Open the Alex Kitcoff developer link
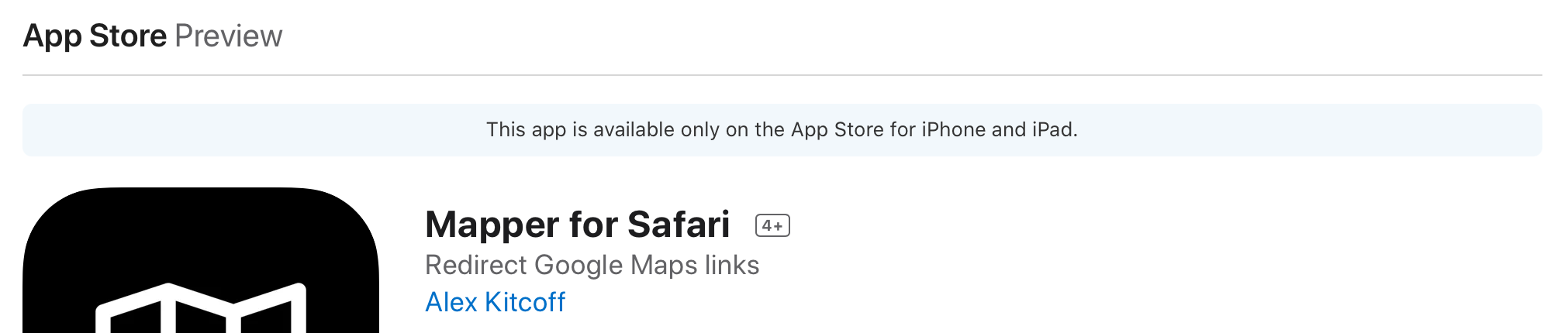1568x333 pixels. pos(495,302)
